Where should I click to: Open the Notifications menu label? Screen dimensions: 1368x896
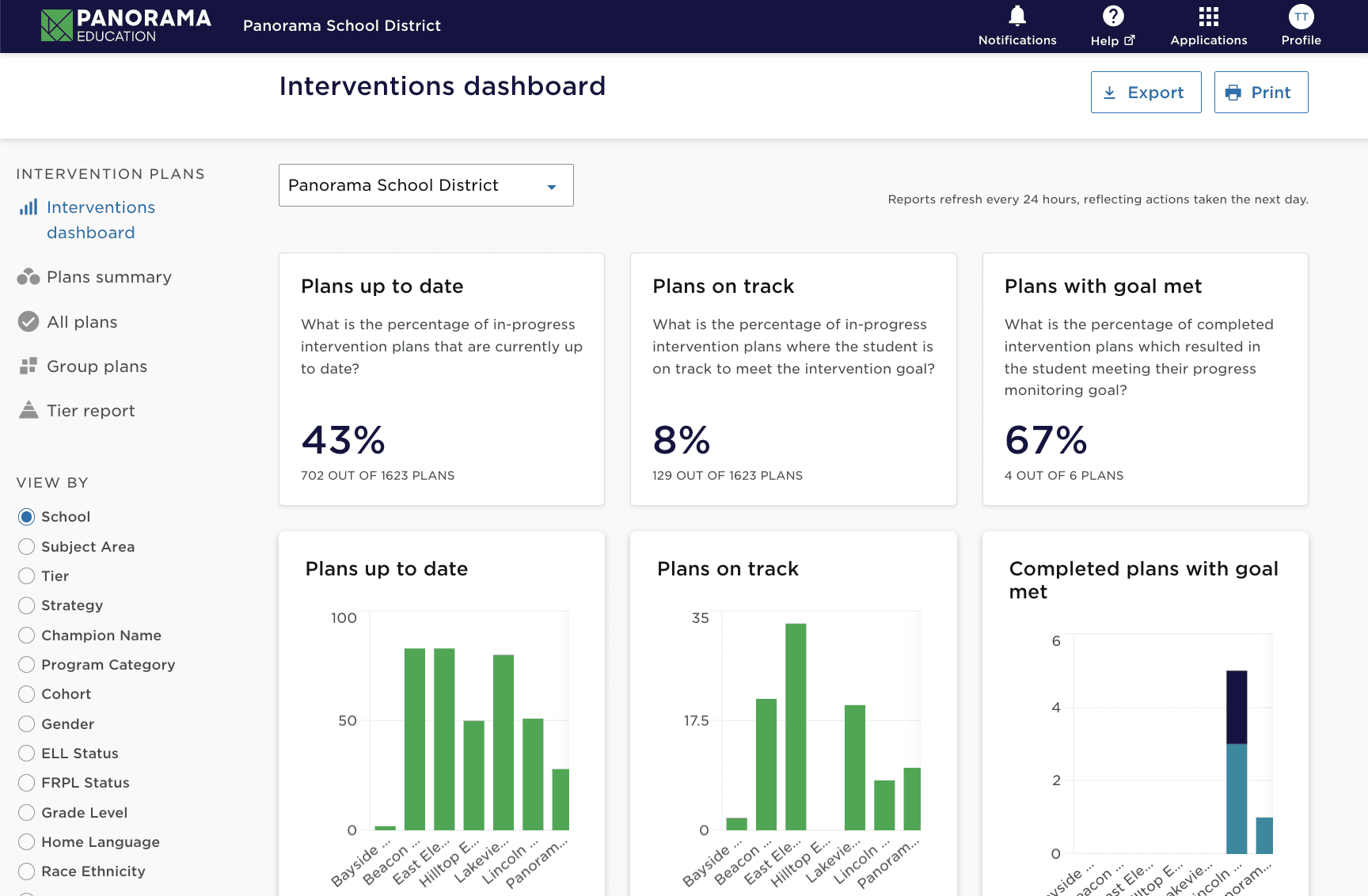tap(1017, 40)
